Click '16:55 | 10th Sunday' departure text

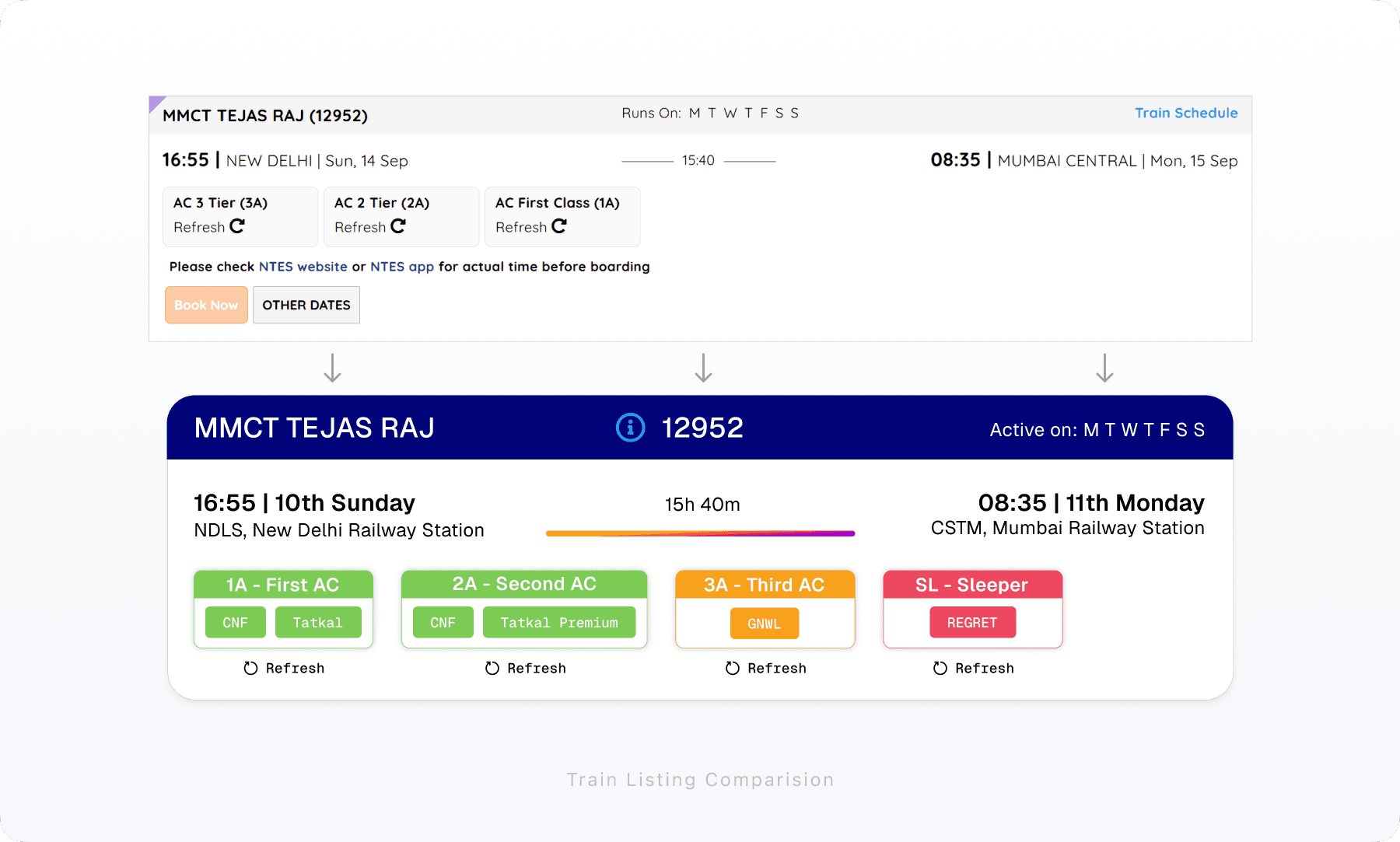(x=304, y=503)
